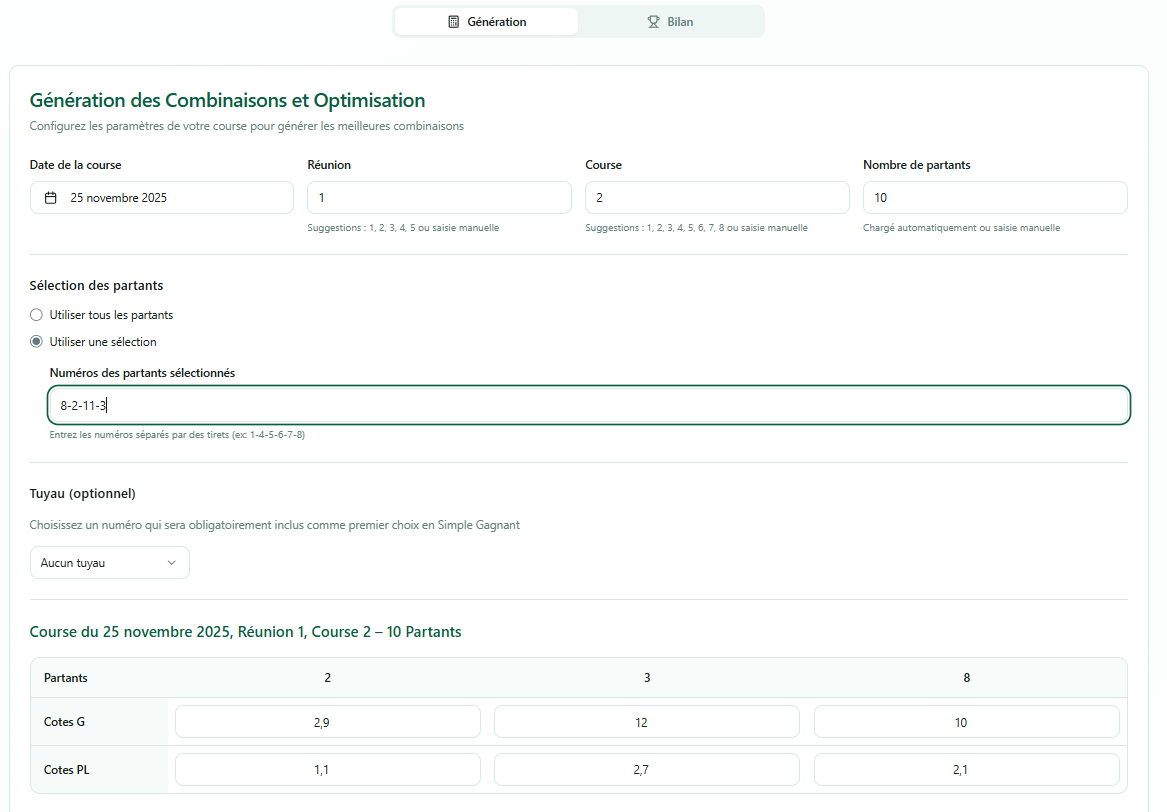Click the calendar icon in date field
Image resolution: width=1167 pixels, height=812 pixels.
click(51, 198)
